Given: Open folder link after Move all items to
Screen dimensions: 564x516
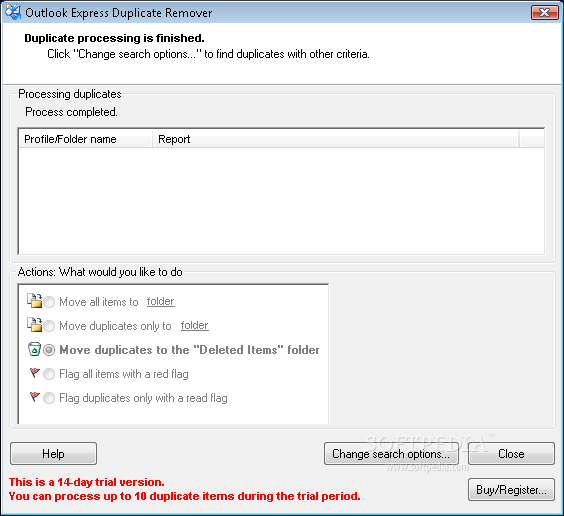Looking at the screenshot, I should 160,301.
